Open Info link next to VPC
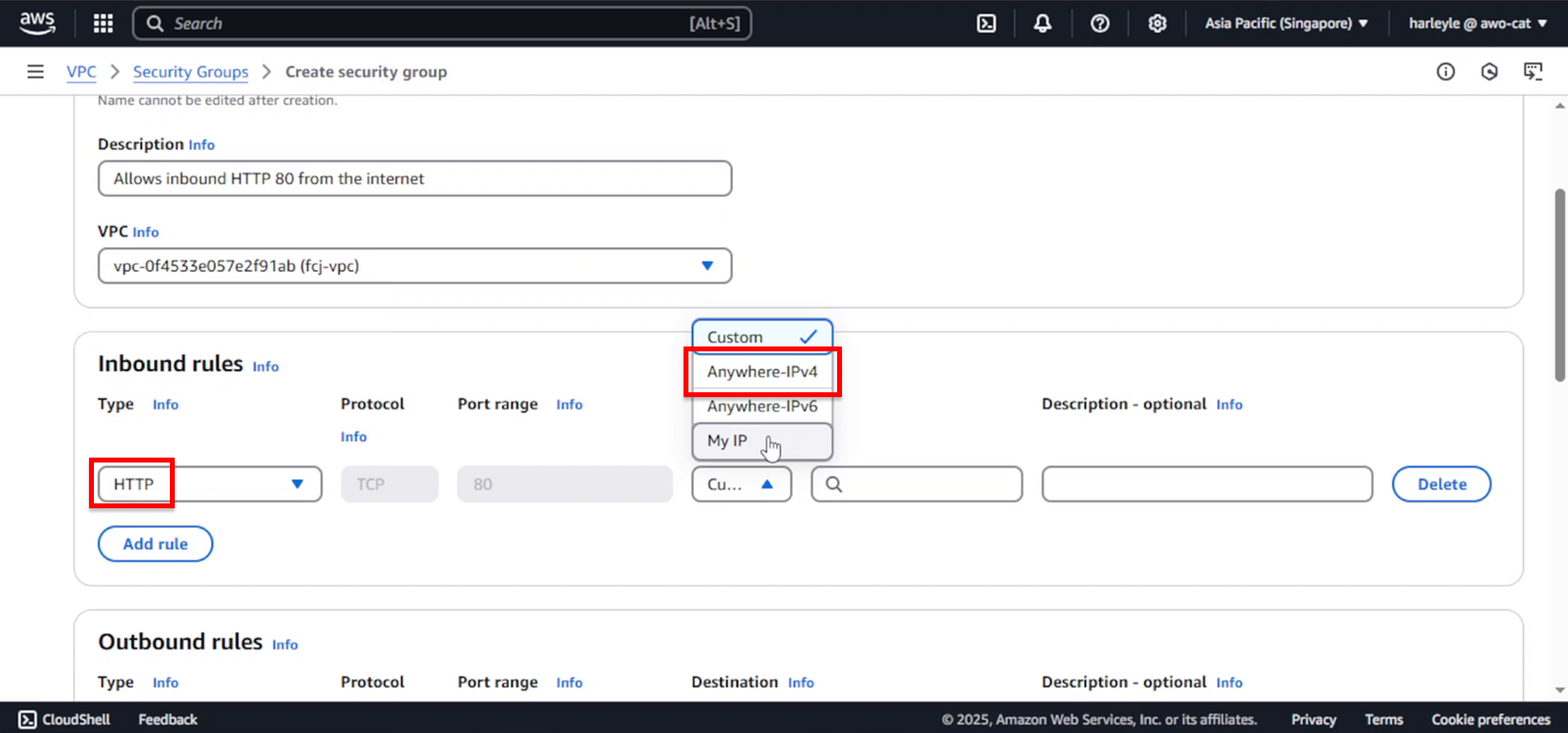This screenshot has width=1568, height=733. click(x=145, y=232)
